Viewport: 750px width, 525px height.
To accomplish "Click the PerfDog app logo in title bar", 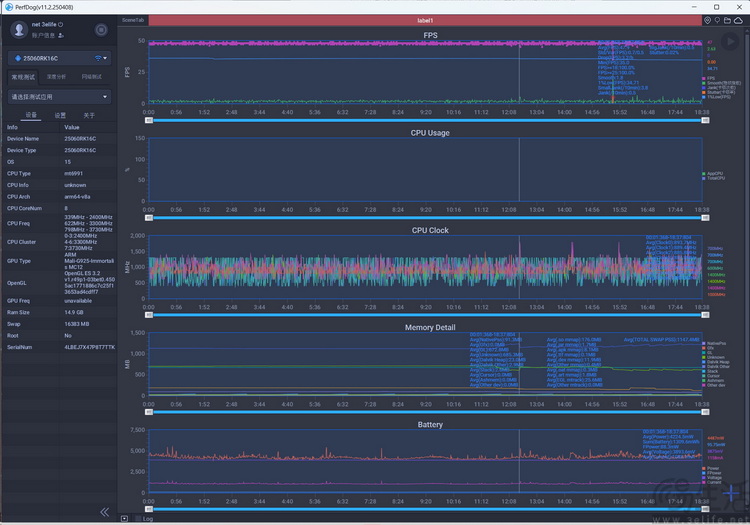I will click(9, 7).
